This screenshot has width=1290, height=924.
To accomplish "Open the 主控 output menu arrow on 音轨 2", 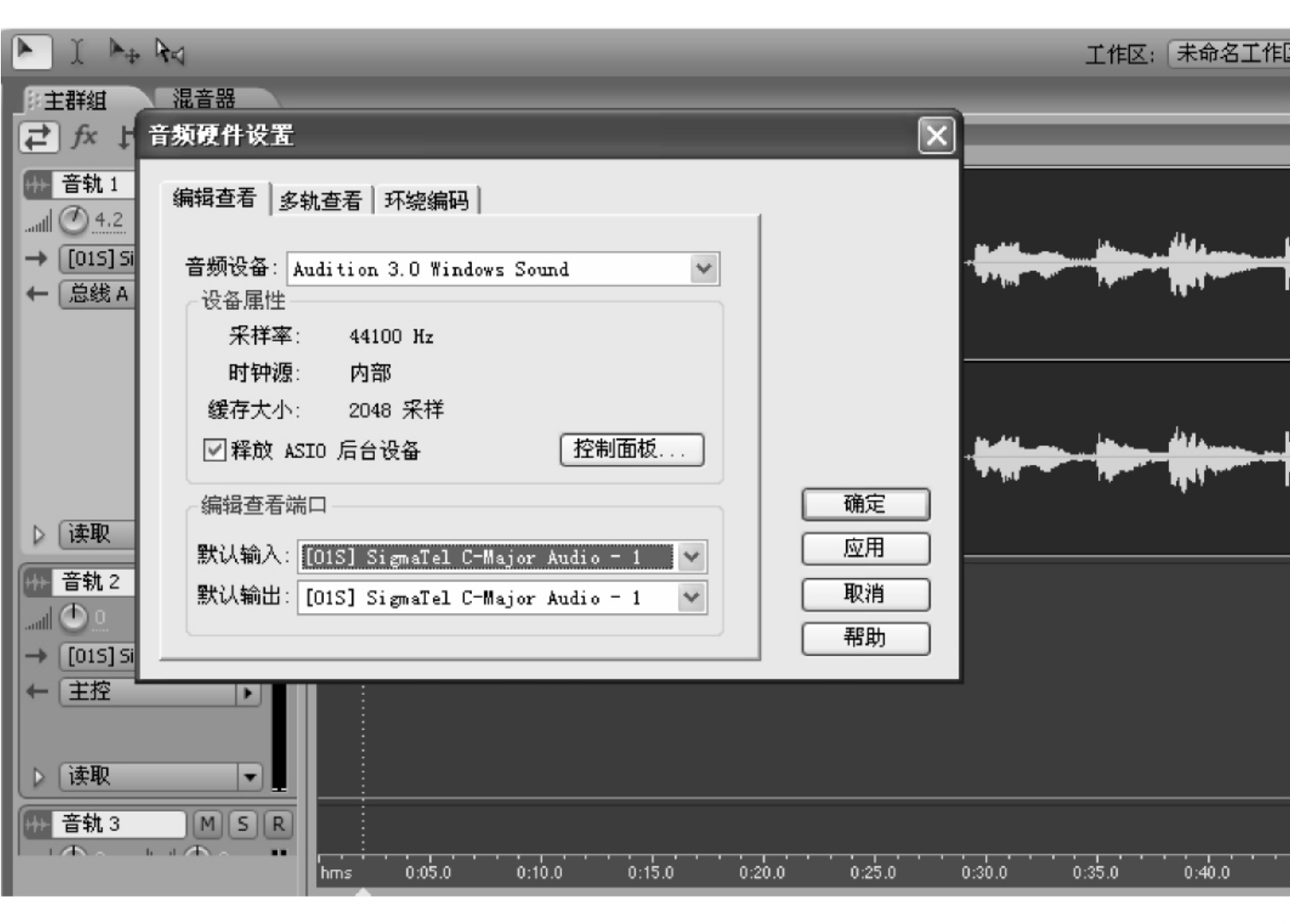I will (x=248, y=693).
